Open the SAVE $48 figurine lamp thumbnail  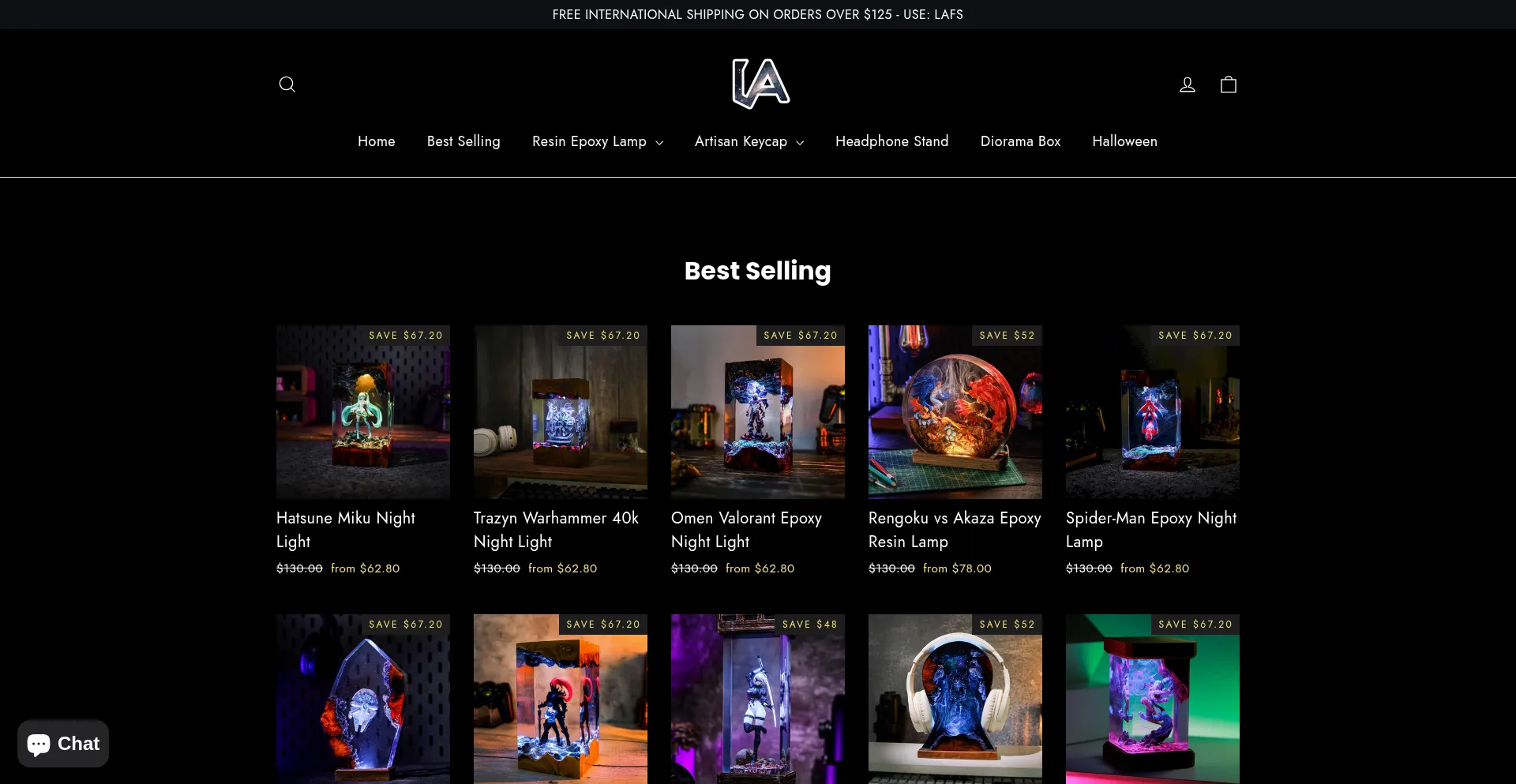click(x=758, y=700)
